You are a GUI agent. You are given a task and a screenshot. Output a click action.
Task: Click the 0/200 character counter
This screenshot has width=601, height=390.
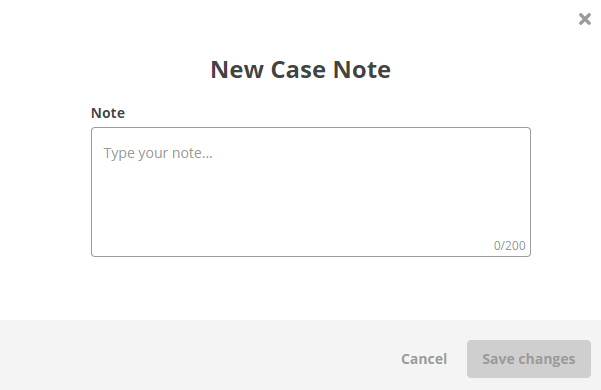[509, 246]
